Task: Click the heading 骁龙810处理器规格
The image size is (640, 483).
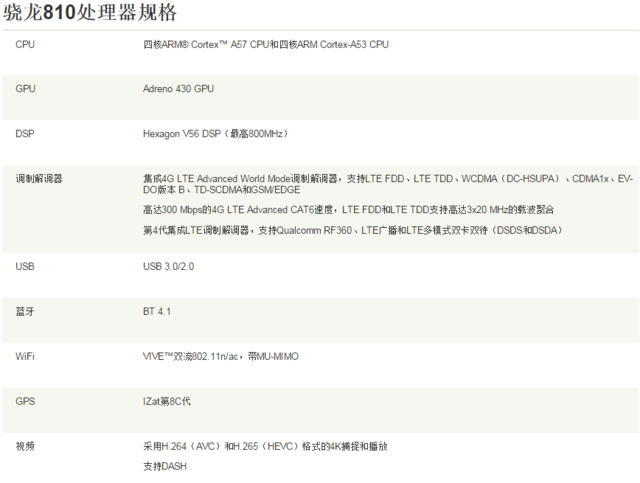Action: coord(90,12)
